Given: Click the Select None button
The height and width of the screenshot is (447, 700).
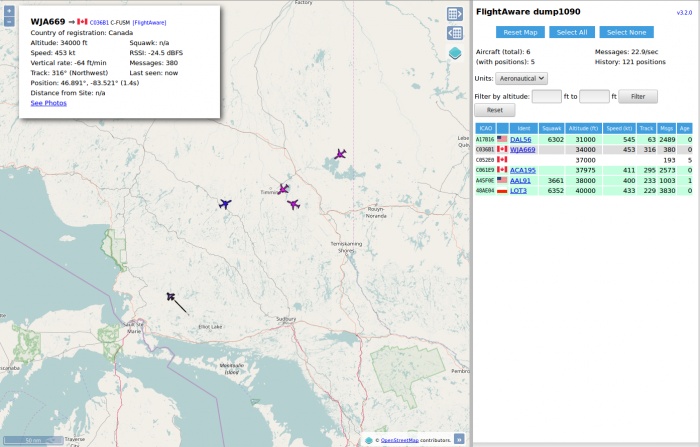Looking at the screenshot, I should point(626,32).
